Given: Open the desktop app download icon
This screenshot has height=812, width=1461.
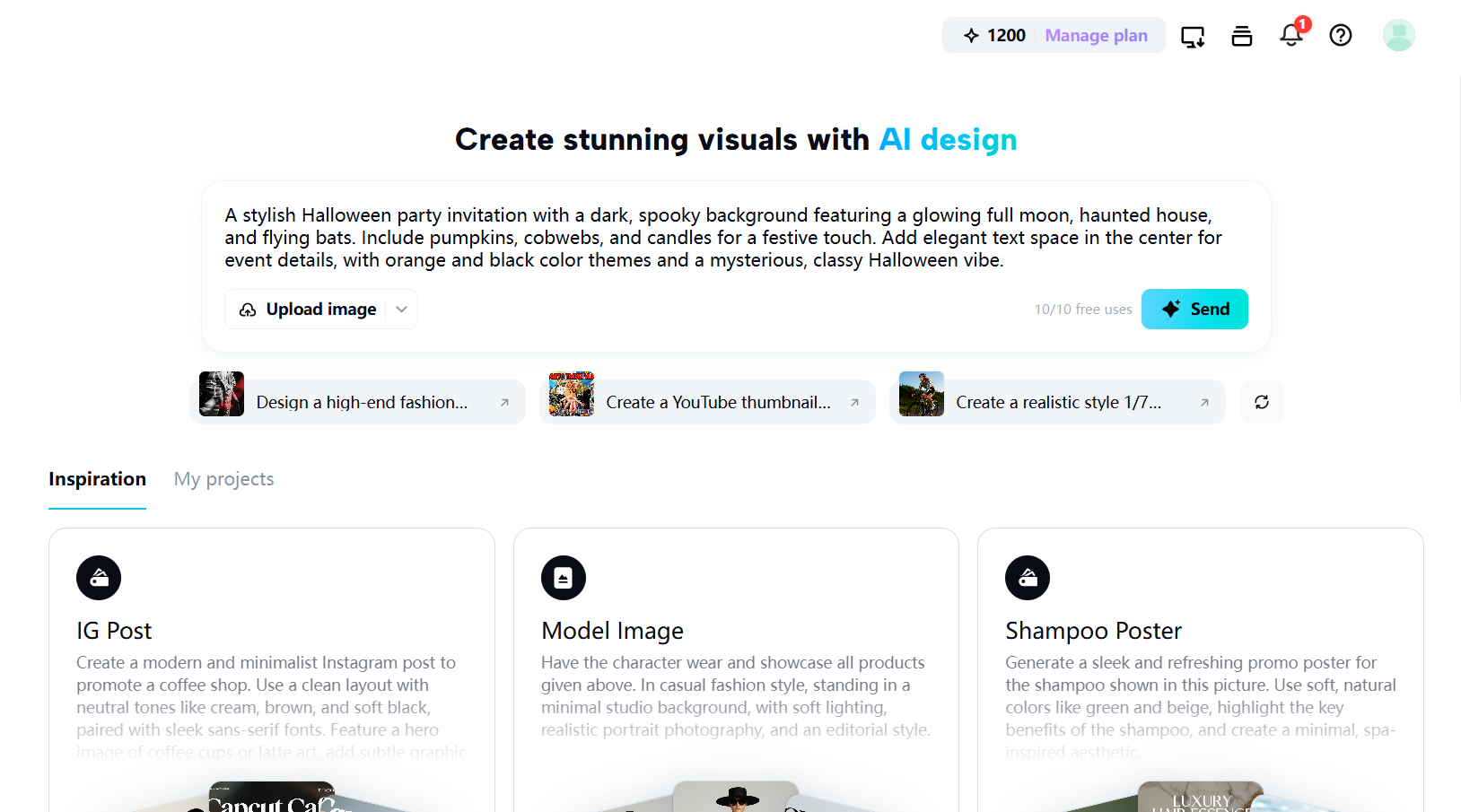Looking at the screenshot, I should point(1192,35).
